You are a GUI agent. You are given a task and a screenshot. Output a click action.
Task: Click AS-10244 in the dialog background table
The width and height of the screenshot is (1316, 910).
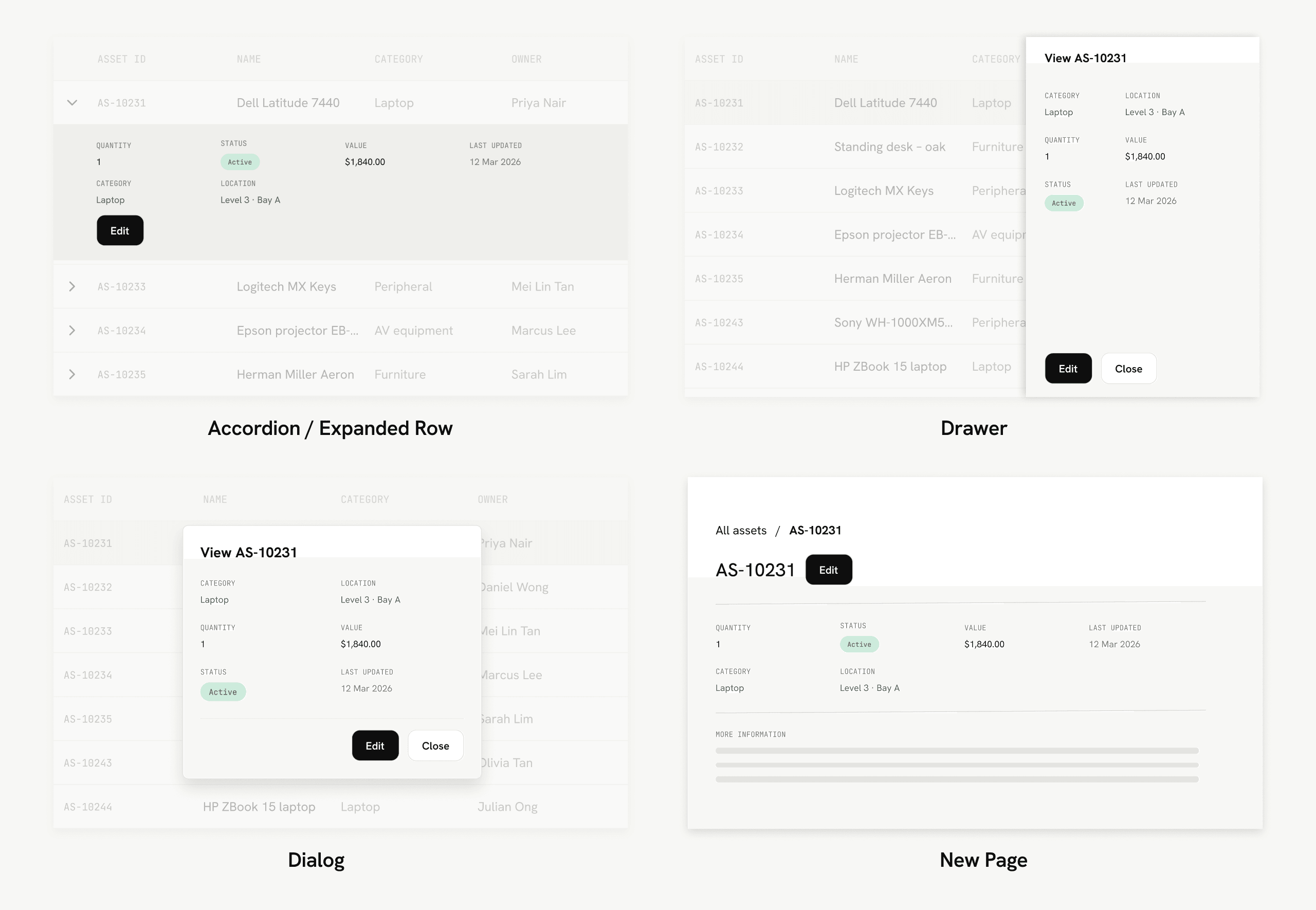pyautogui.click(x=88, y=807)
